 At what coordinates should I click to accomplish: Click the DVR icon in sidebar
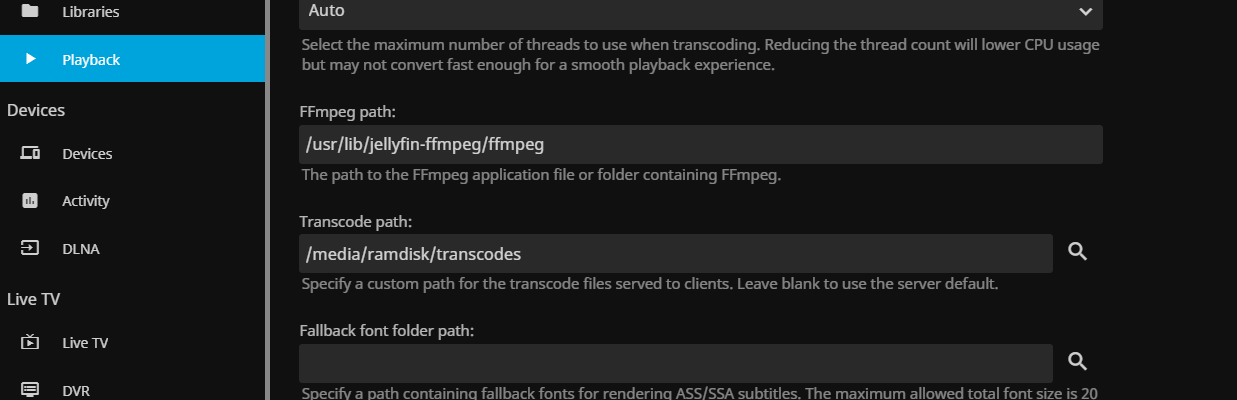click(30, 389)
